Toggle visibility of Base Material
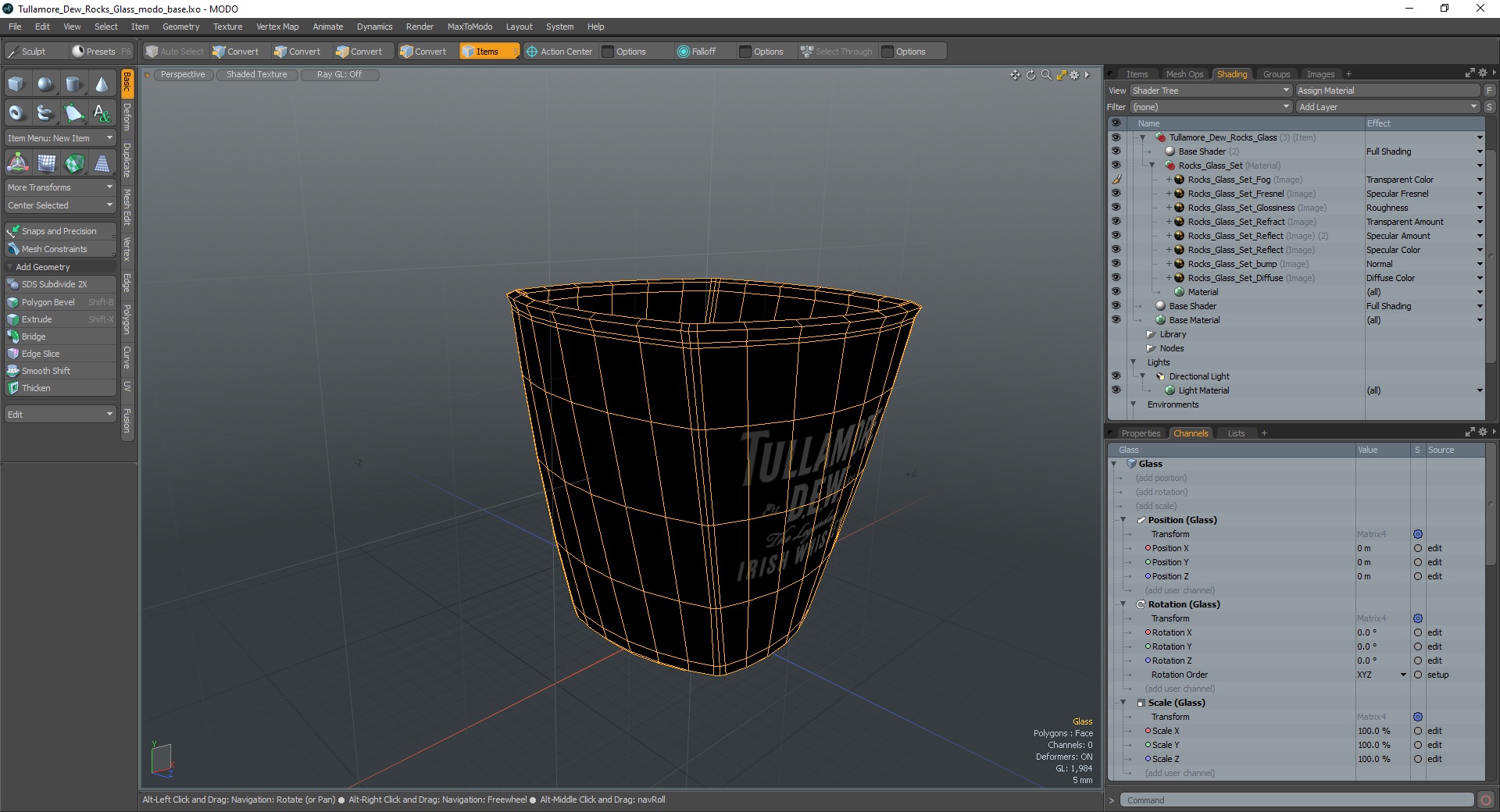Screen dimensions: 1500x812 point(1116,320)
